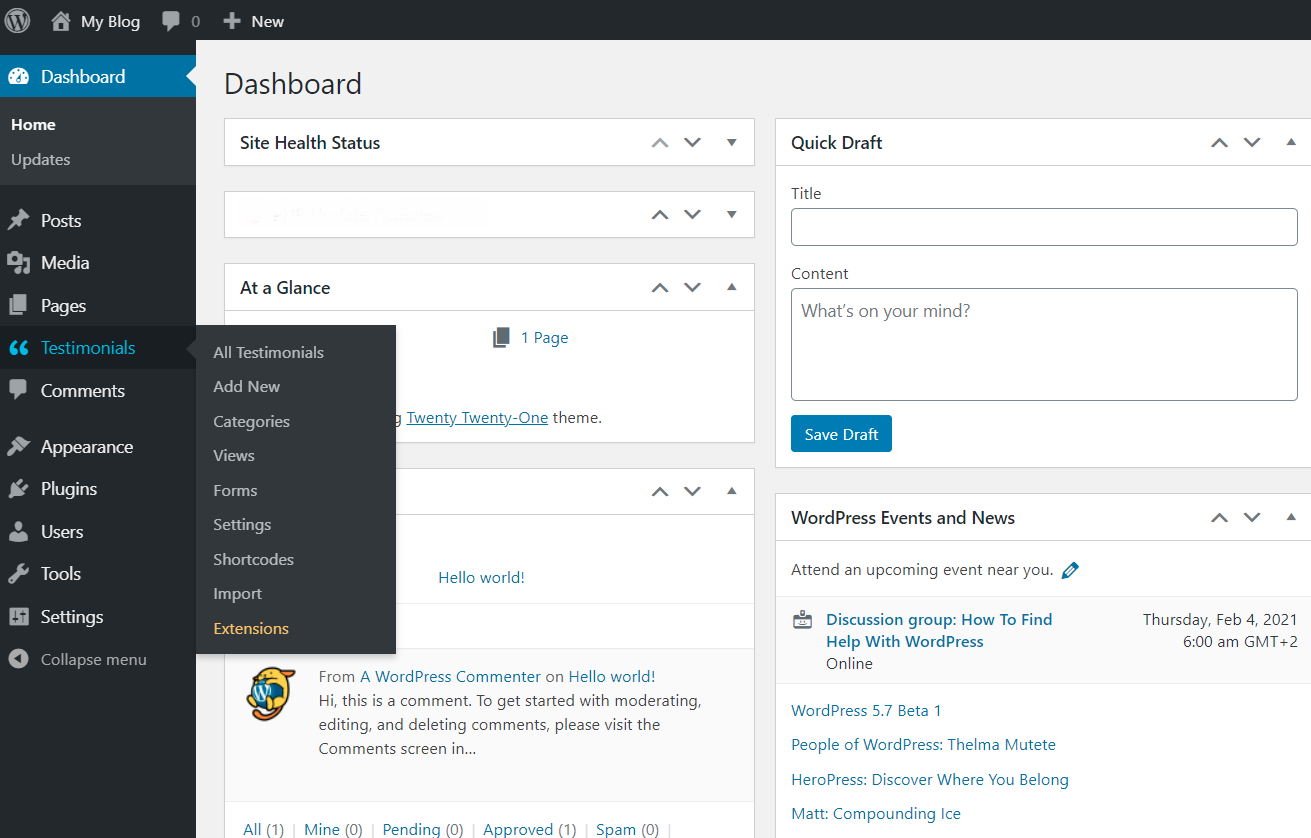Move Site Health Status panel up
Viewport: 1311px width, 838px height.
coord(660,143)
